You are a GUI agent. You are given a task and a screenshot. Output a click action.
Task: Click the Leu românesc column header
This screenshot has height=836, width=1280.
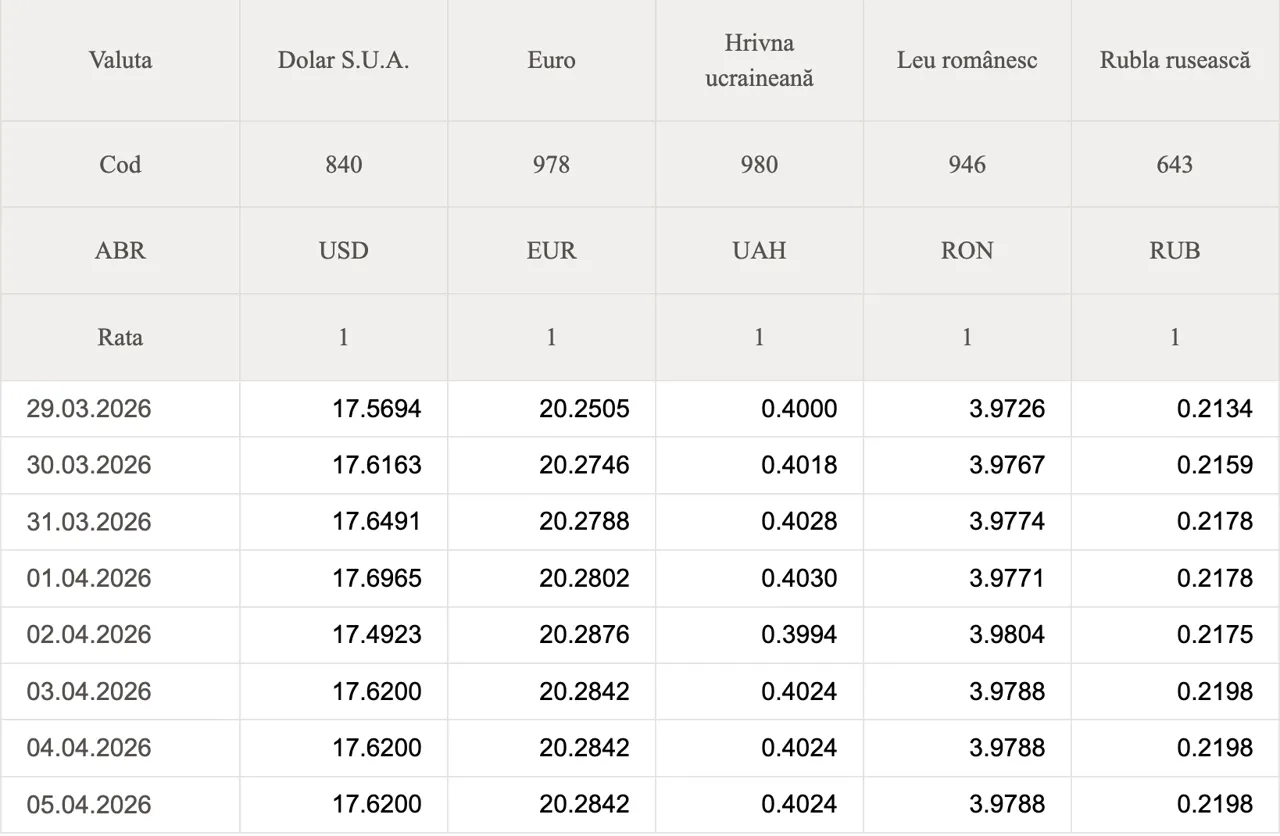pyautogui.click(x=967, y=60)
